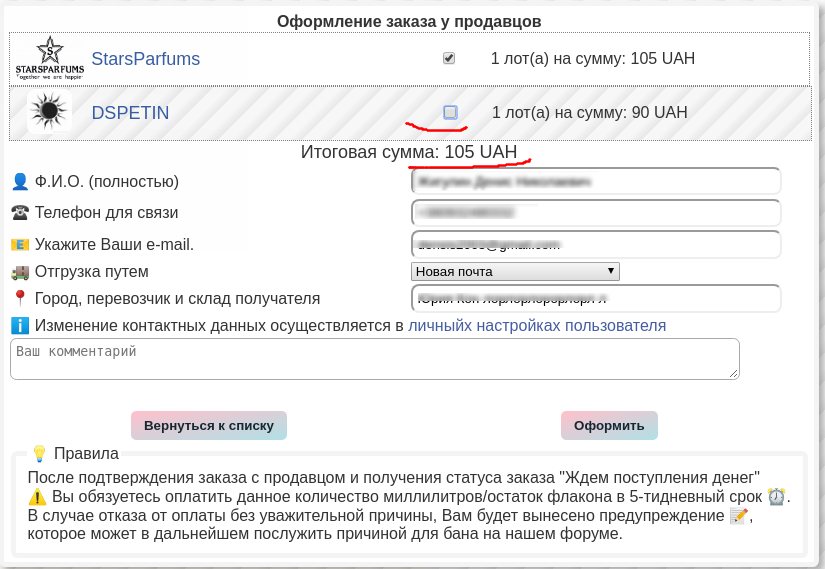The width and height of the screenshot is (825, 569).
Task: Open the Новая почта shipping dropdown
Action: [x=515, y=271]
